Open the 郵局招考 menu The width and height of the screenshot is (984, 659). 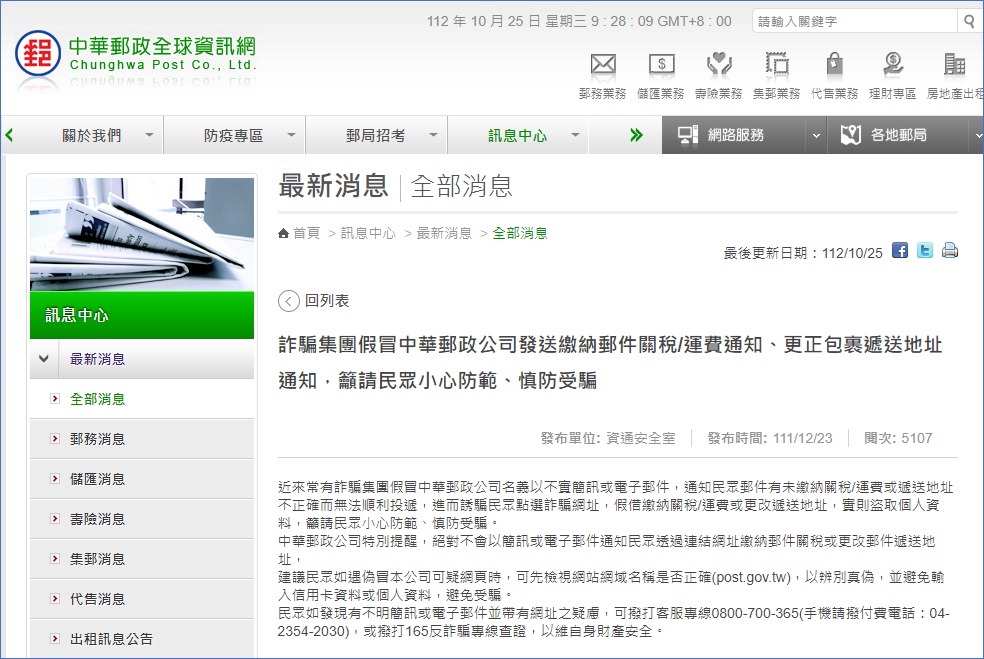375,136
